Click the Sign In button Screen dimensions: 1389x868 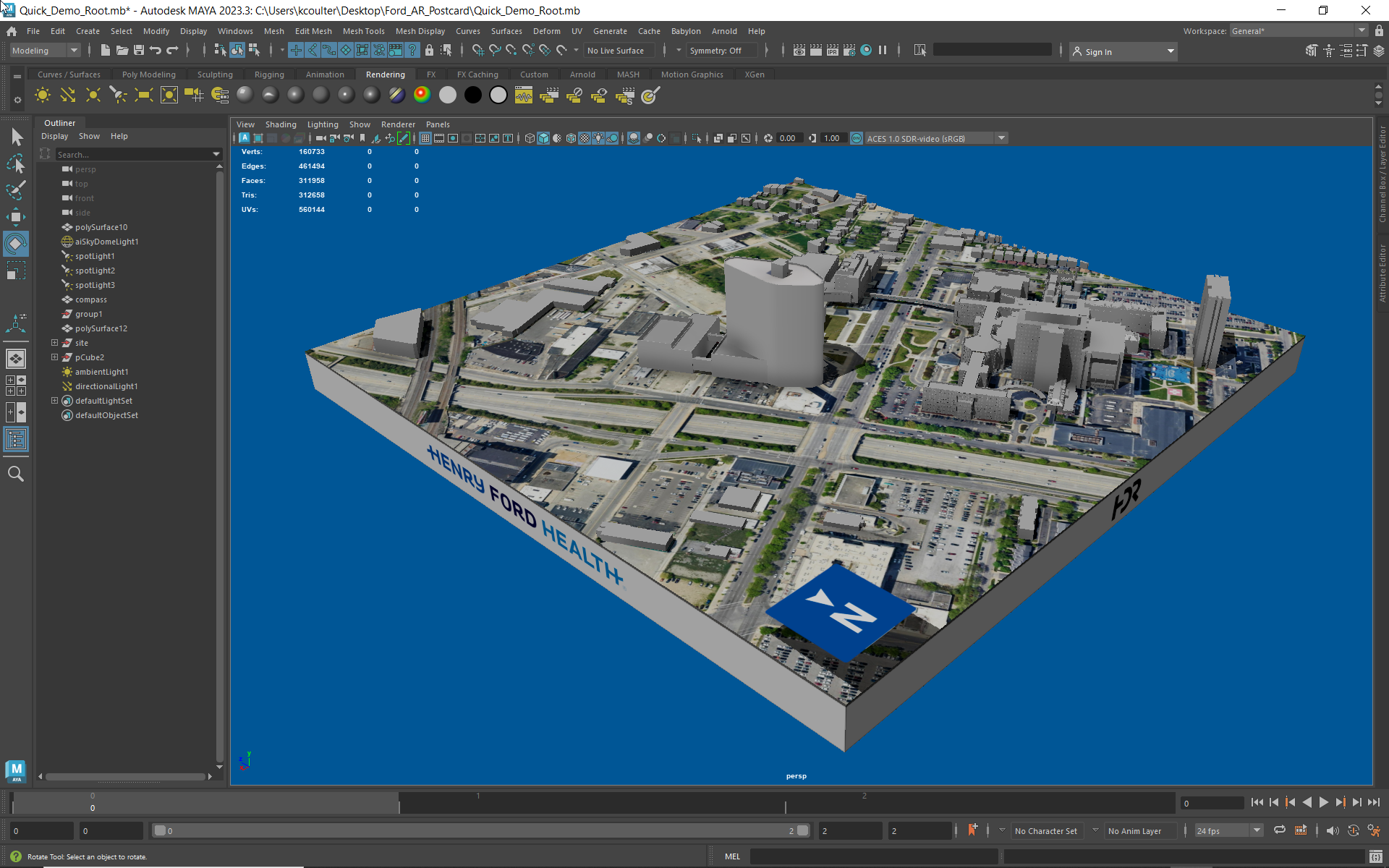pos(1097,51)
